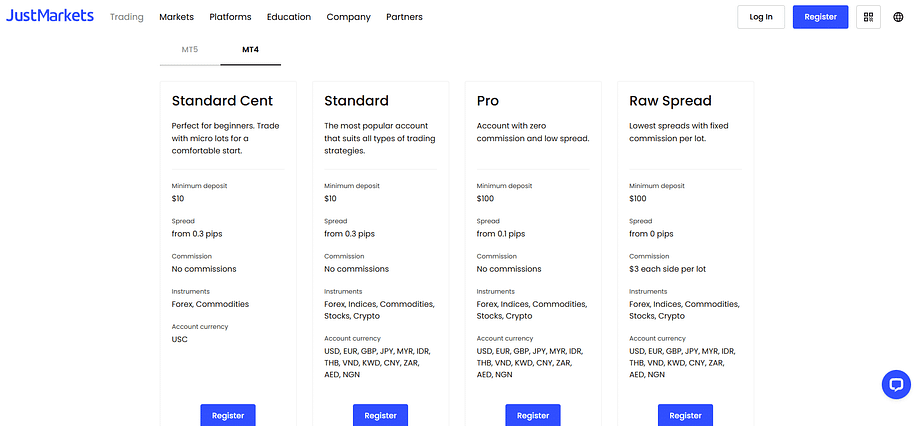915x426 pixels.
Task: Click the Log In button
Action: pyautogui.click(x=760, y=17)
